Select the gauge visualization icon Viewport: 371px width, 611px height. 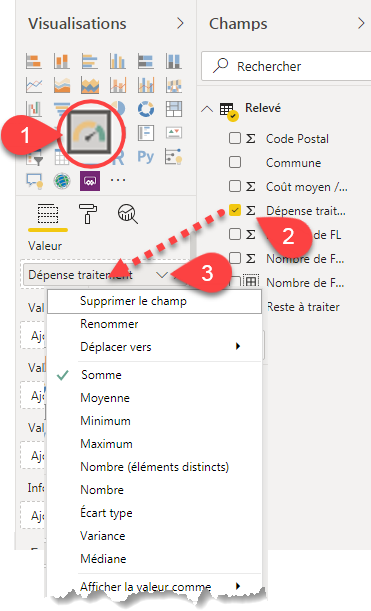coord(90,132)
